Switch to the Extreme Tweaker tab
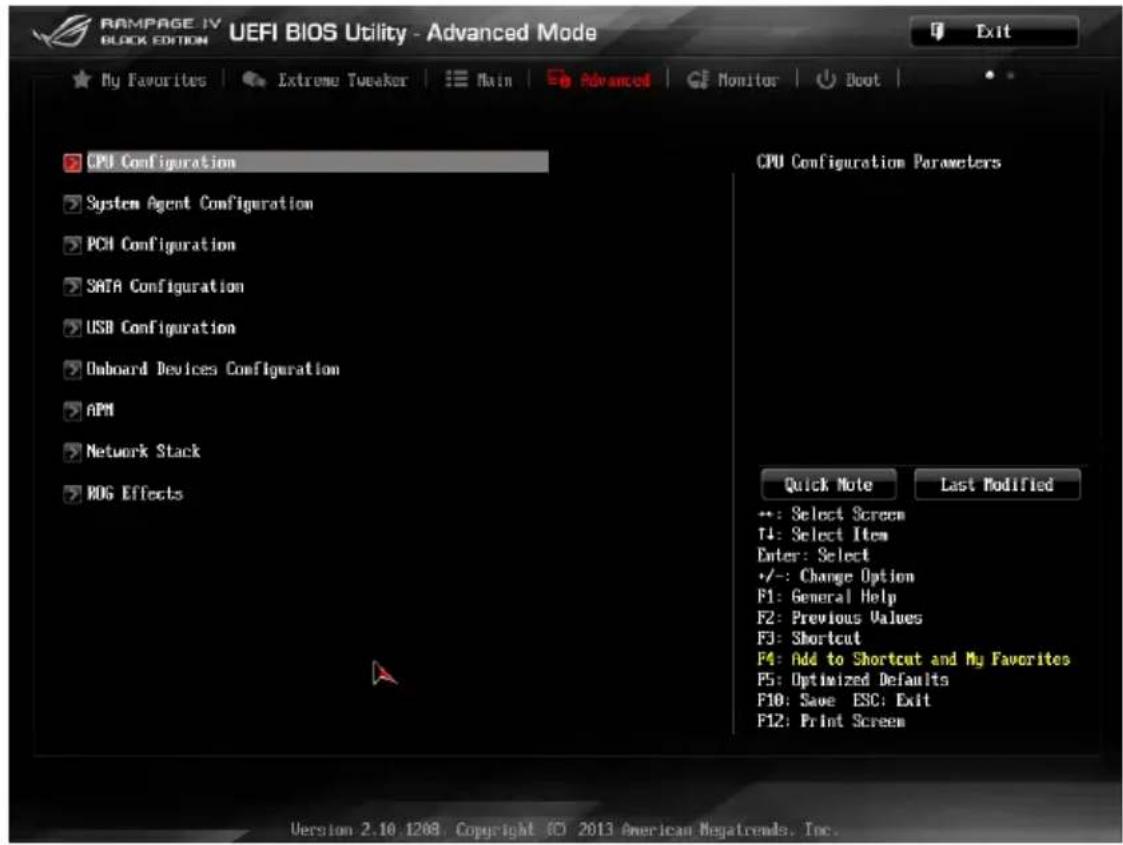This screenshot has height=845, width=1123. tap(325, 79)
